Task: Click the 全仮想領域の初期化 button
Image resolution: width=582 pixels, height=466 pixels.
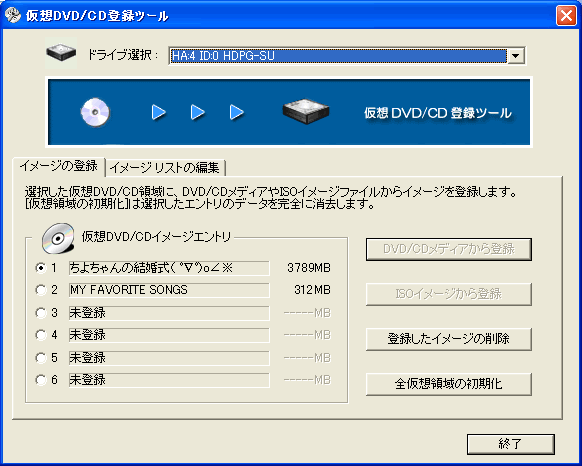Action: [449, 384]
